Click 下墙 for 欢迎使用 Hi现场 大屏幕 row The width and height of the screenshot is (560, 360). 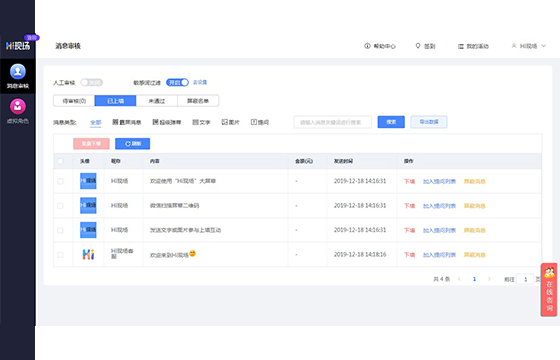click(409, 181)
